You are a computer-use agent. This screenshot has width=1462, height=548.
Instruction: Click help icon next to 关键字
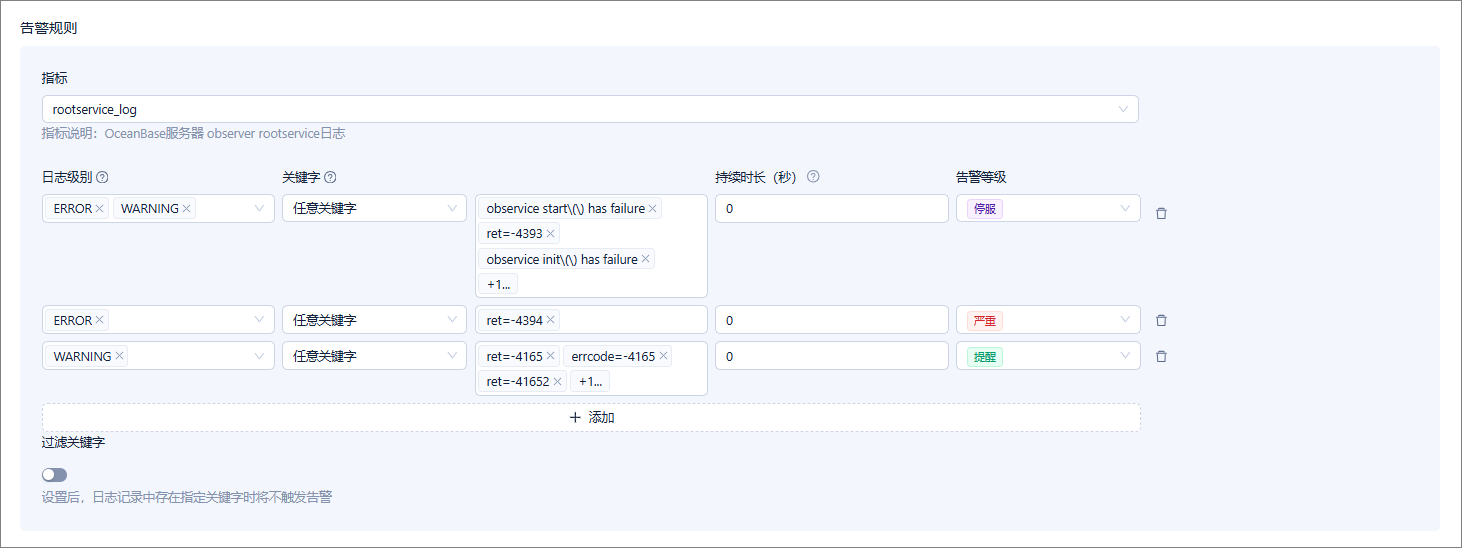[330, 177]
